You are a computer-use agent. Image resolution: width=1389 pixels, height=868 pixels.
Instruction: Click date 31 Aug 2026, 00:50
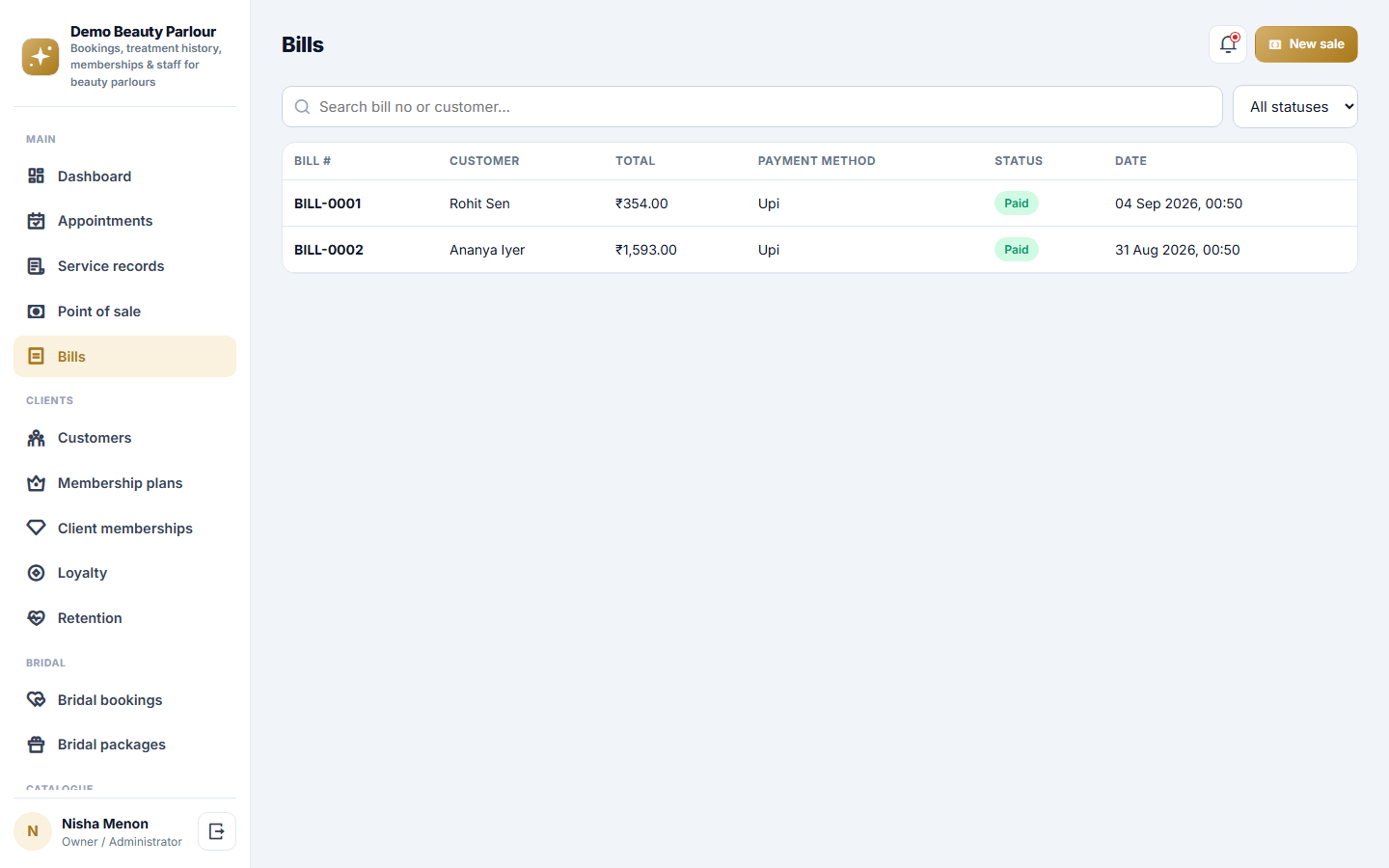coord(1178,250)
